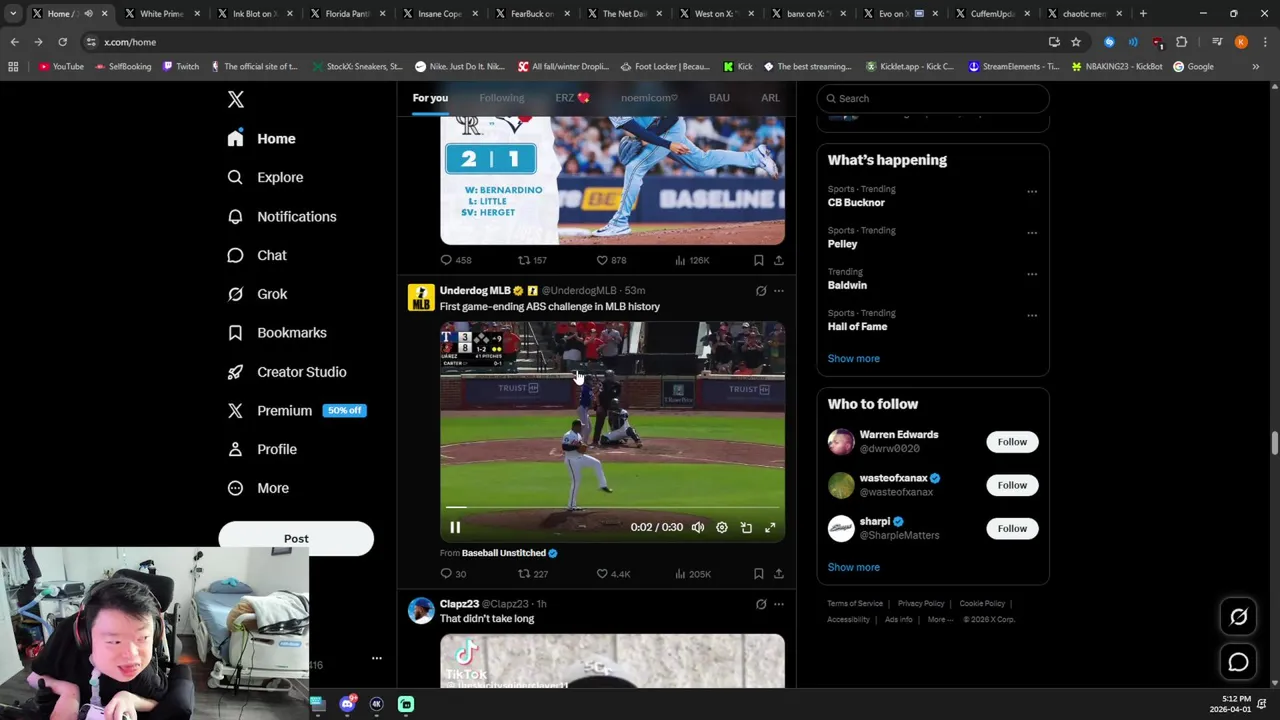Reply to Underdog MLB post with 30 replies

(453, 574)
